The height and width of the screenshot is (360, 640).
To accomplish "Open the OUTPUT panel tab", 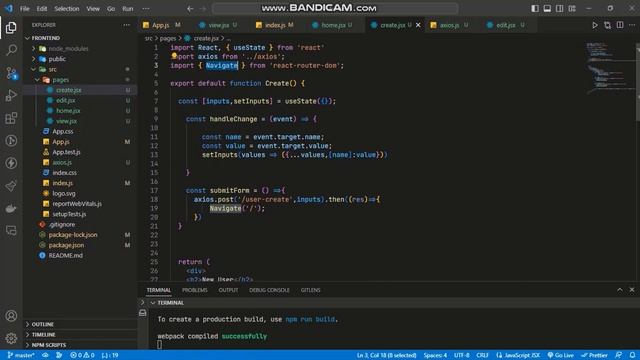I will (x=228, y=290).
